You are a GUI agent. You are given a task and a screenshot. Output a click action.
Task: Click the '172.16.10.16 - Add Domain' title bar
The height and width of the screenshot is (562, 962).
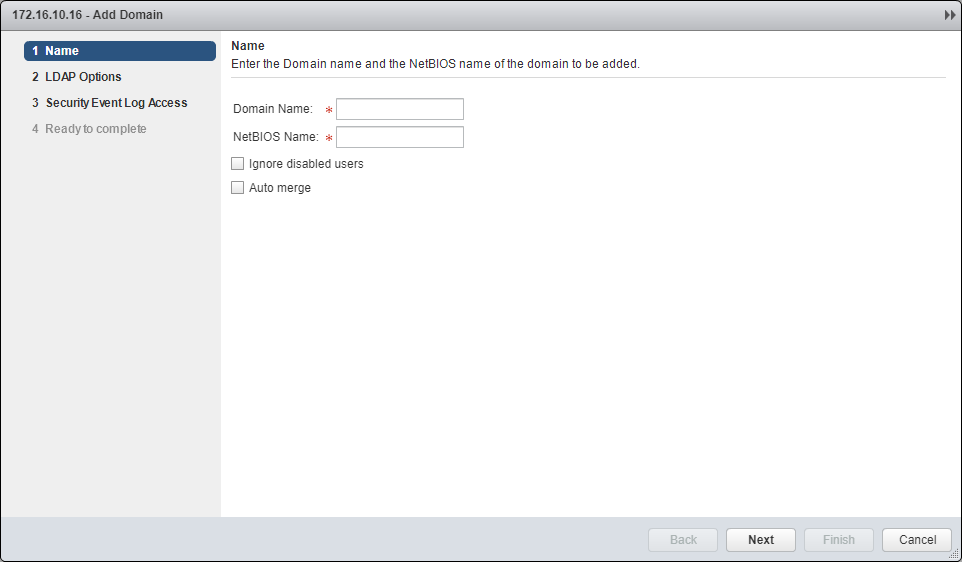point(88,16)
